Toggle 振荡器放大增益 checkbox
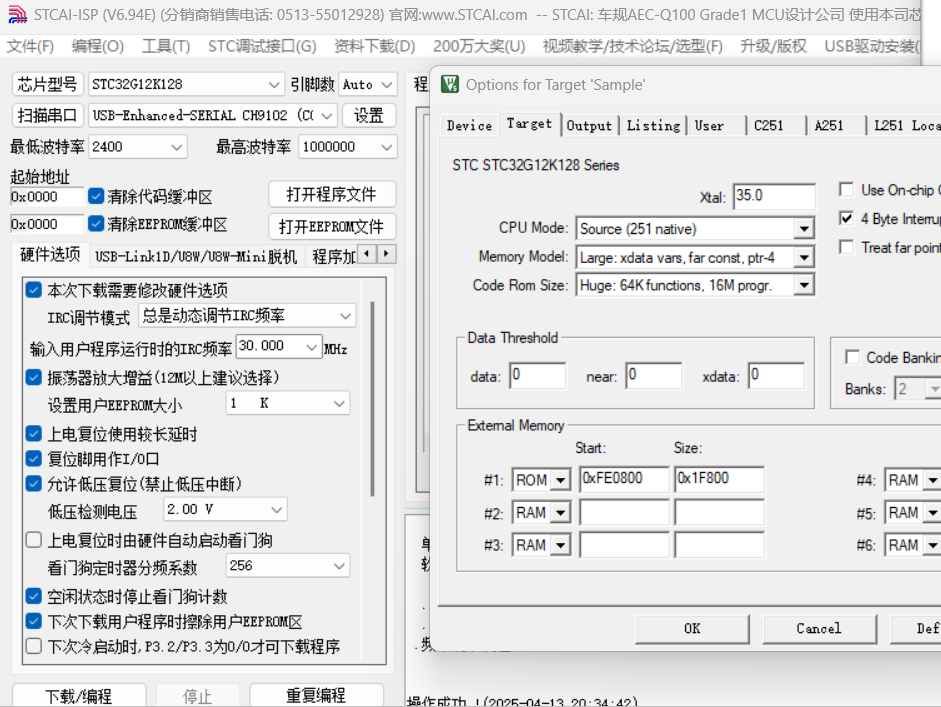 34,378
